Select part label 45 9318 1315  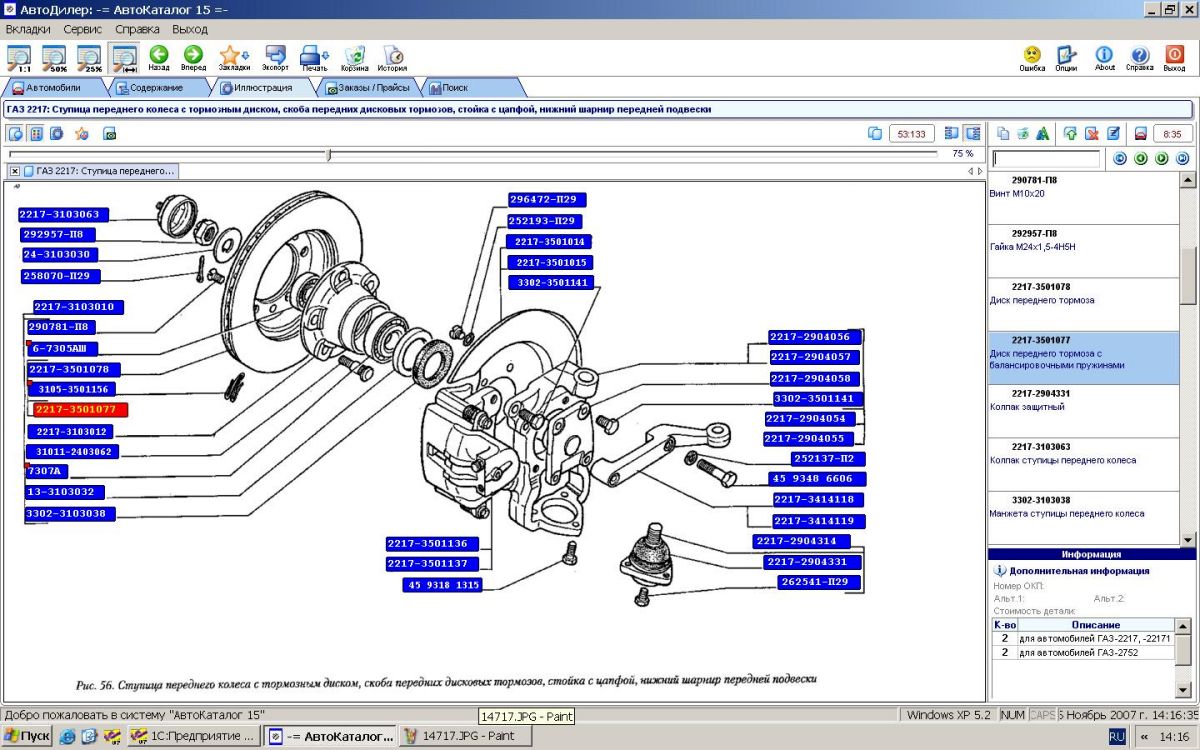443,585
